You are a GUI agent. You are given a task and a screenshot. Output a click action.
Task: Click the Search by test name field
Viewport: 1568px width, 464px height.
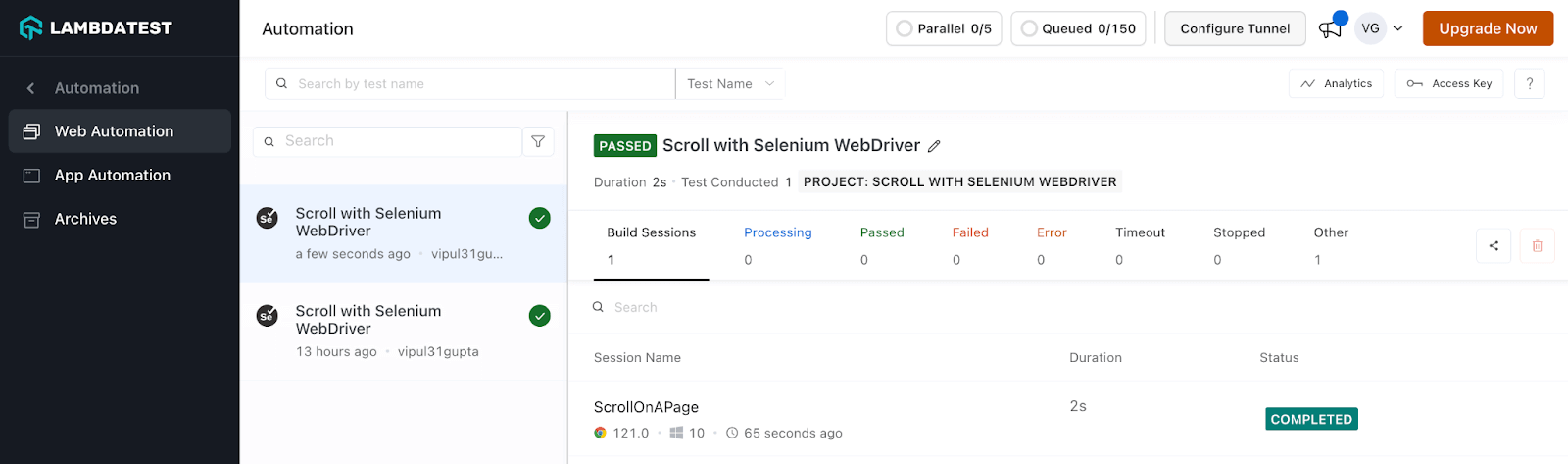(470, 84)
